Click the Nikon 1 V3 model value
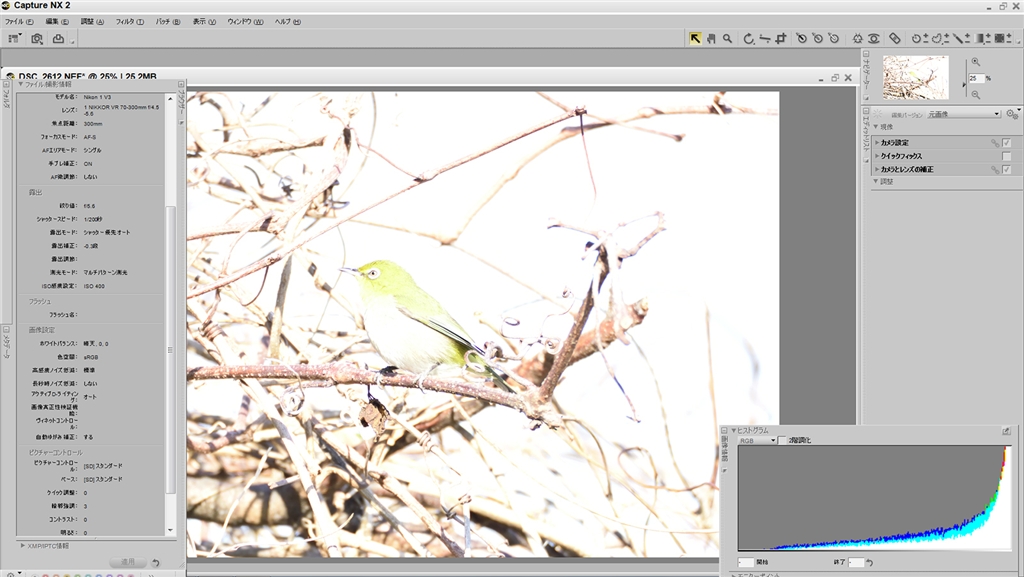 coord(97,97)
